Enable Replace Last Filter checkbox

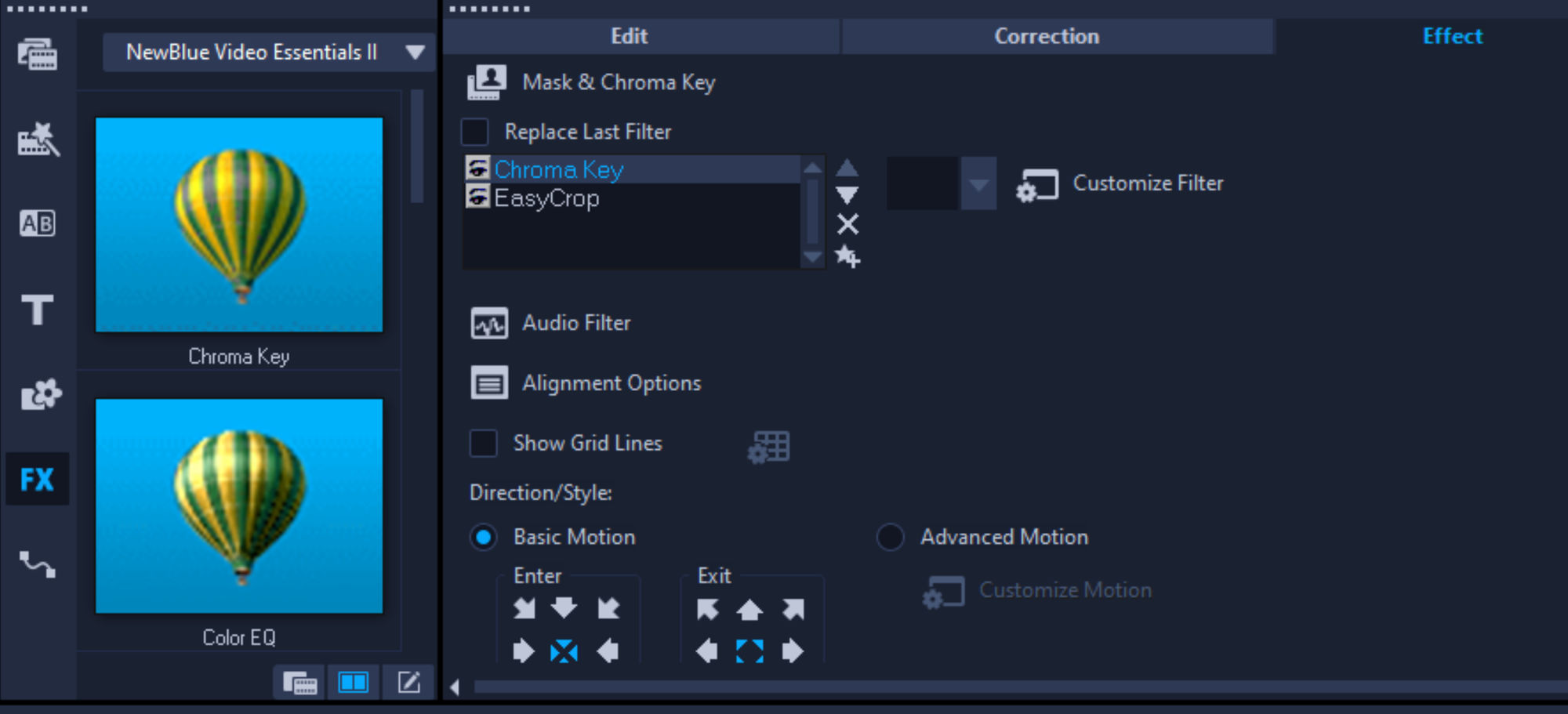[475, 132]
